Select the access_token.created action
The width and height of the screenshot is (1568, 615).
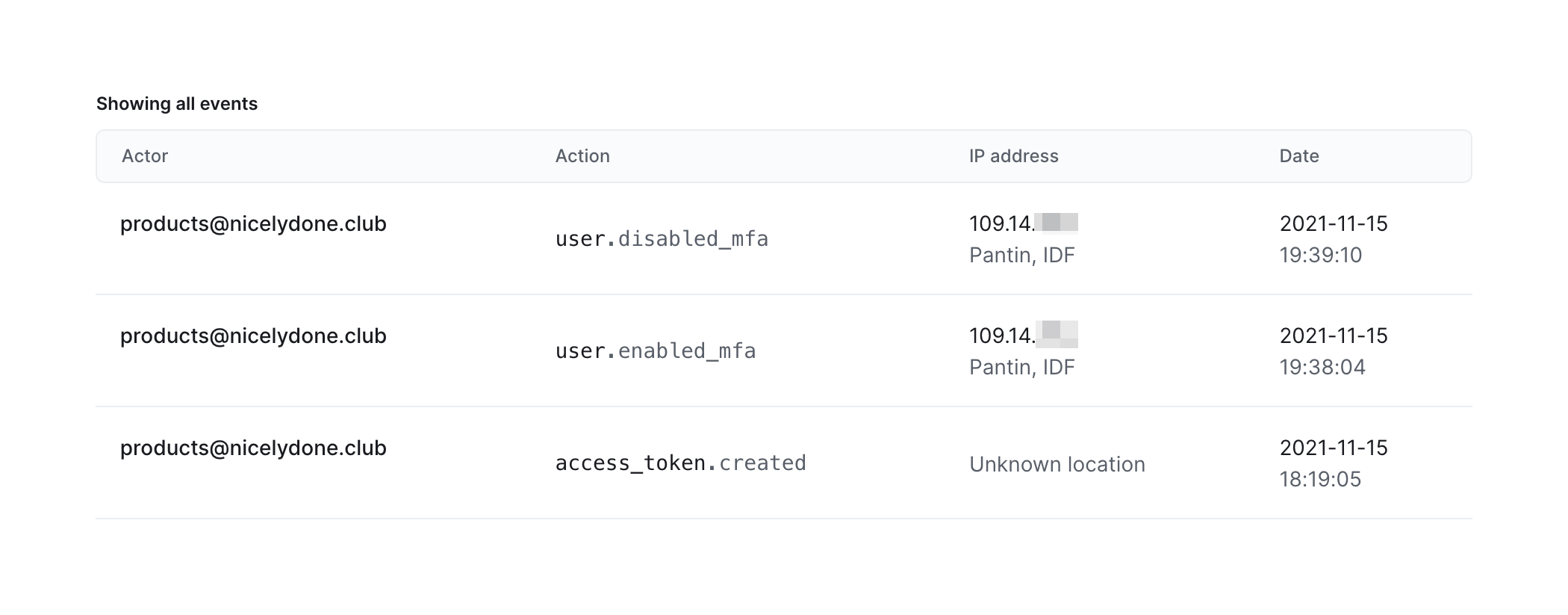click(680, 463)
